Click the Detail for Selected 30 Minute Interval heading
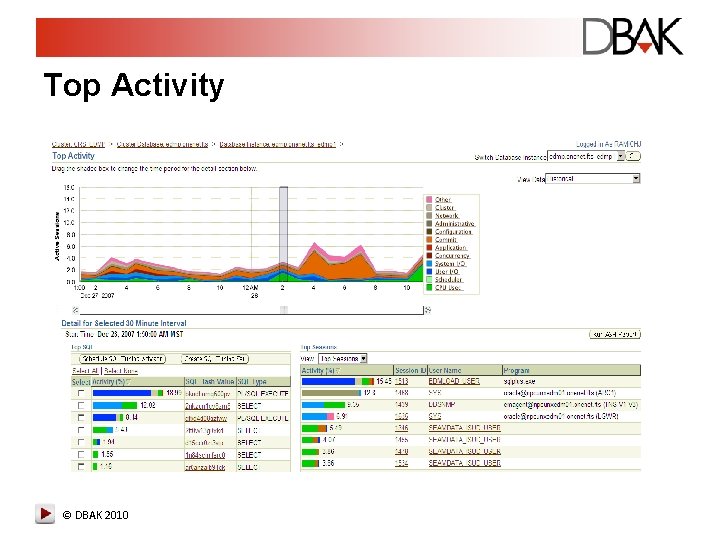Screen dimensions: 720x540 point(124,323)
